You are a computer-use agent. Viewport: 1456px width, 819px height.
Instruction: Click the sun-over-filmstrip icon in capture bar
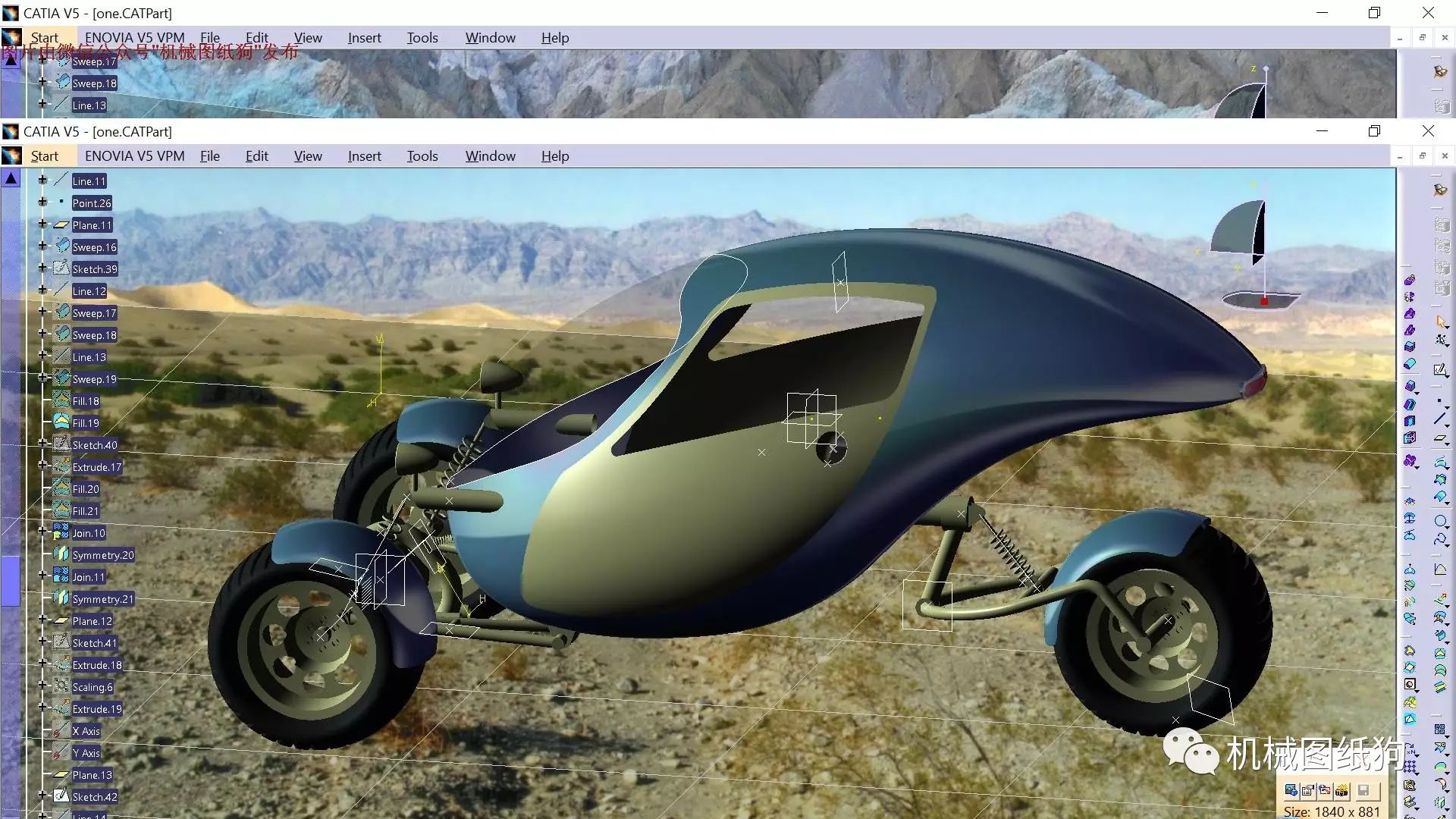click(1341, 791)
